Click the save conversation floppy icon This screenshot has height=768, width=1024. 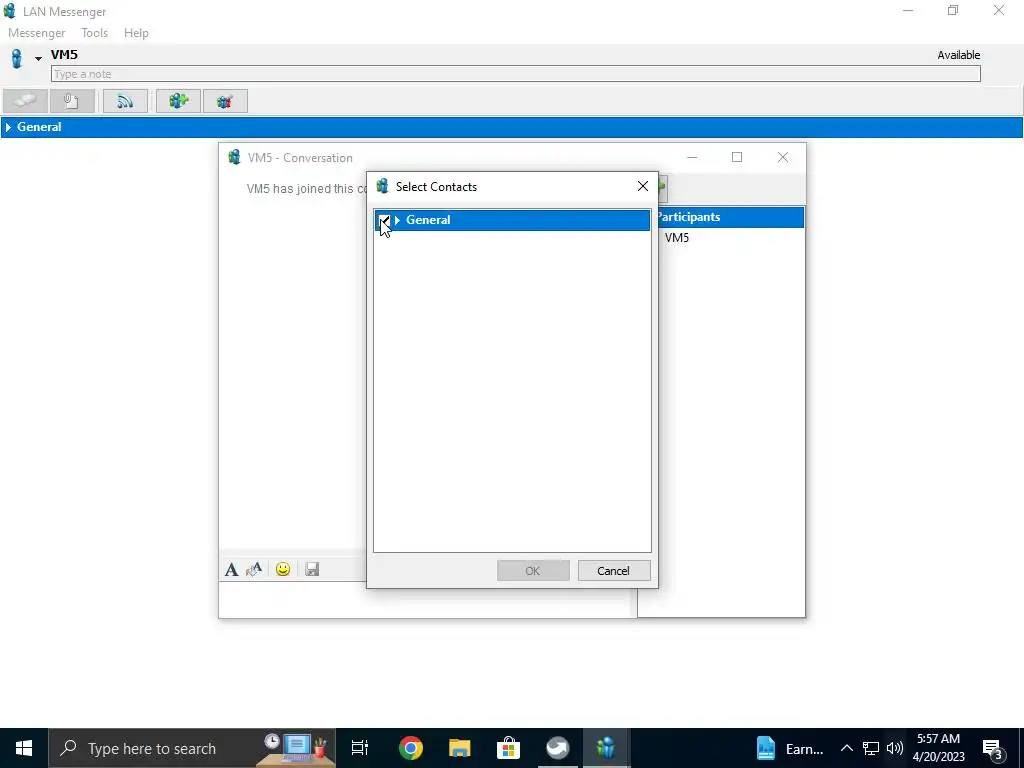[312, 569]
